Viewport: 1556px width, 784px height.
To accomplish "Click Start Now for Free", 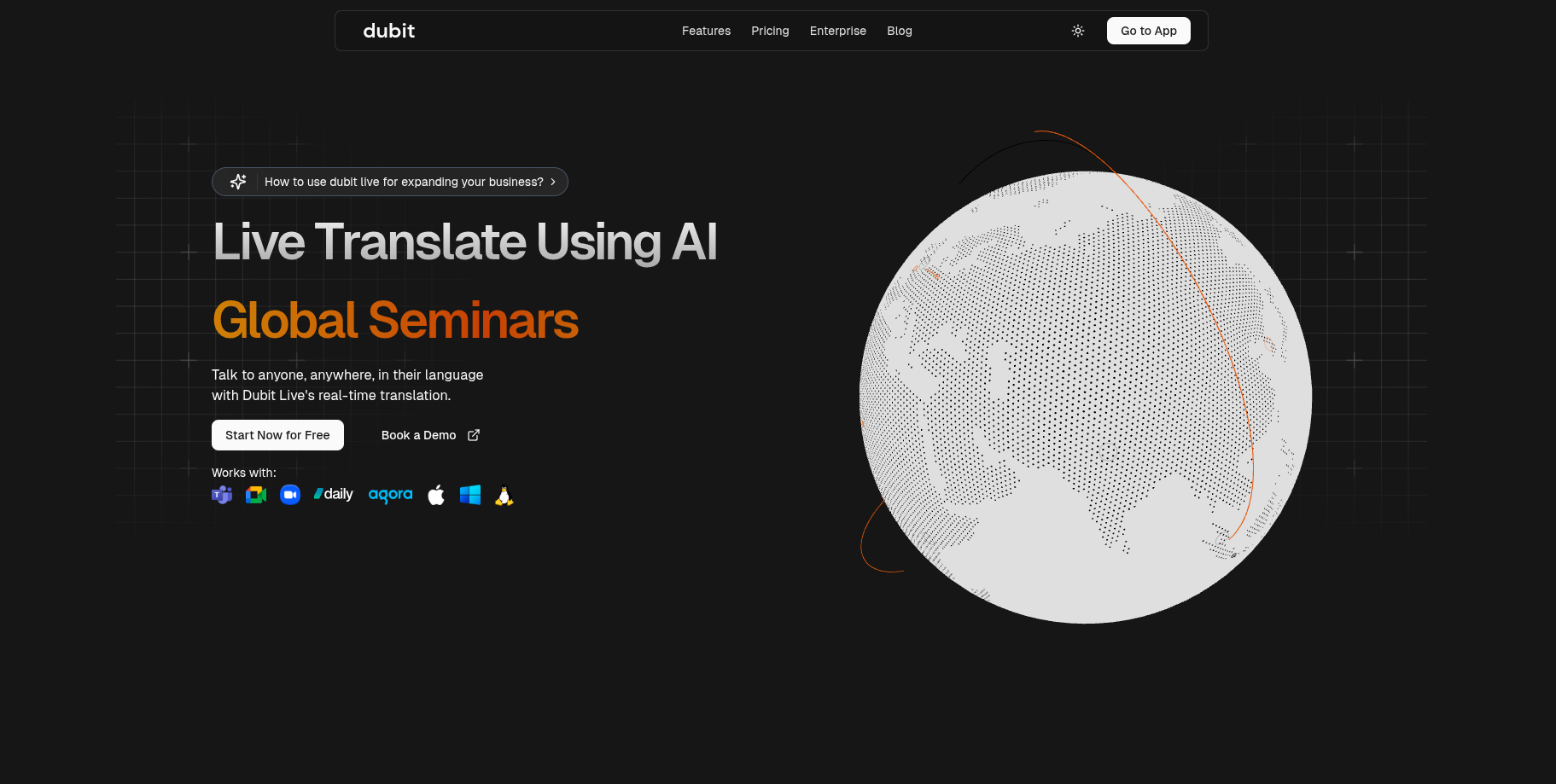I will pyautogui.click(x=277, y=435).
